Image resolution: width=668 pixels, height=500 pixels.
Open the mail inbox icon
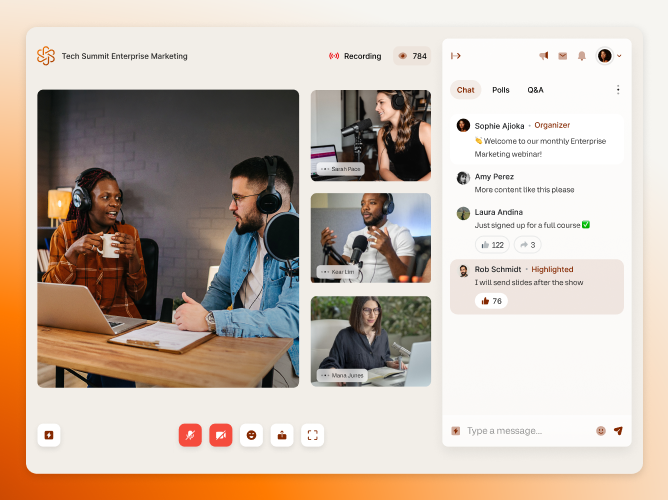coord(563,56)
